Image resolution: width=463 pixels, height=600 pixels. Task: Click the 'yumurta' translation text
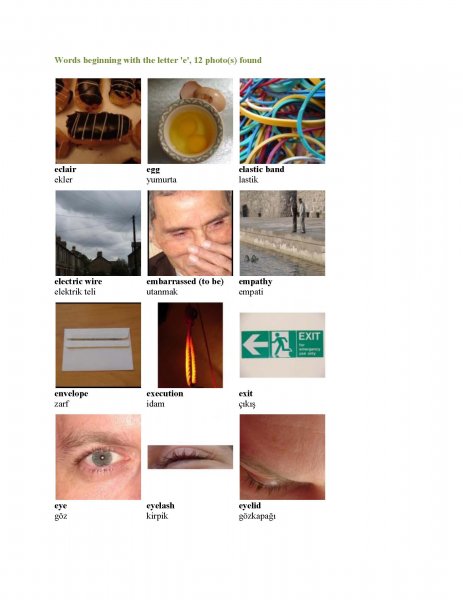click(161, 180)
